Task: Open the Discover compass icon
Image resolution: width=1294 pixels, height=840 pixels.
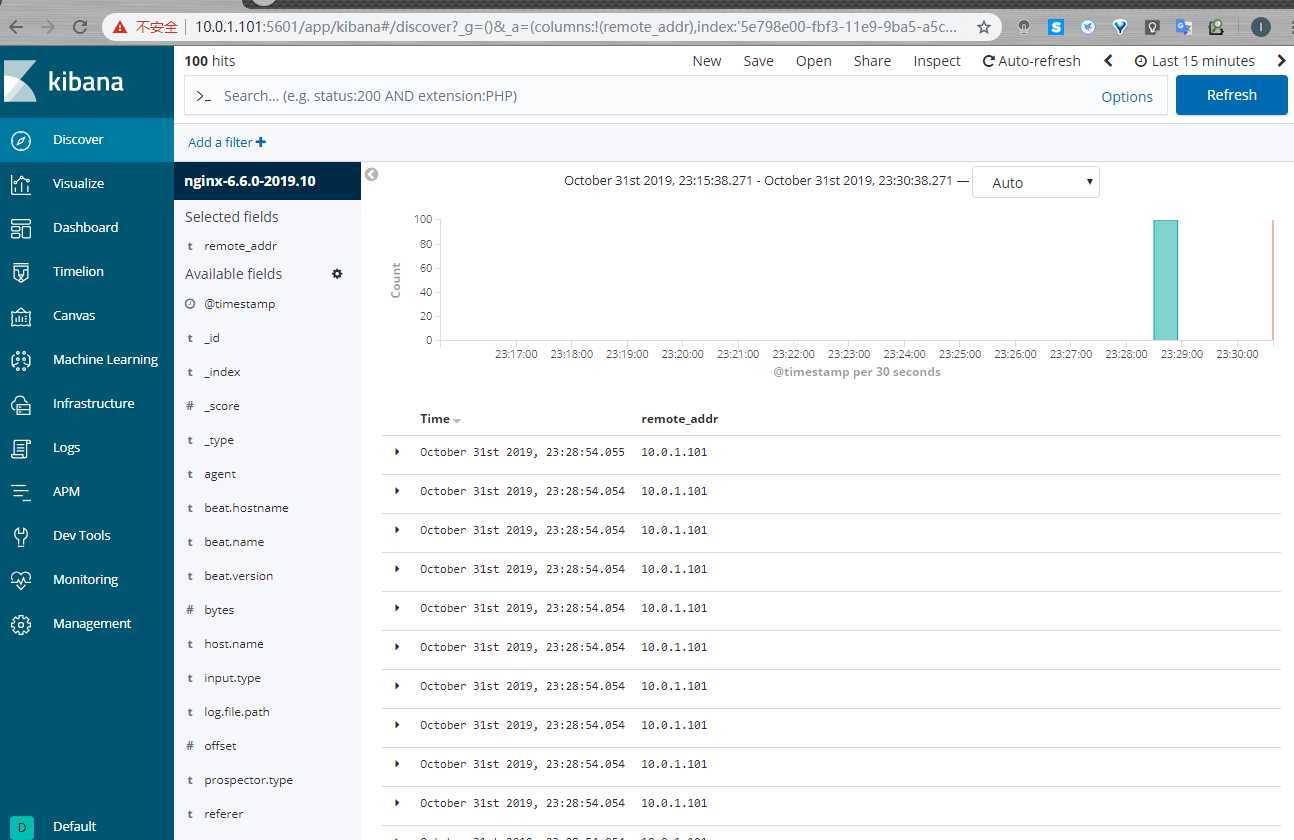Action: click(x=21, y=140)
